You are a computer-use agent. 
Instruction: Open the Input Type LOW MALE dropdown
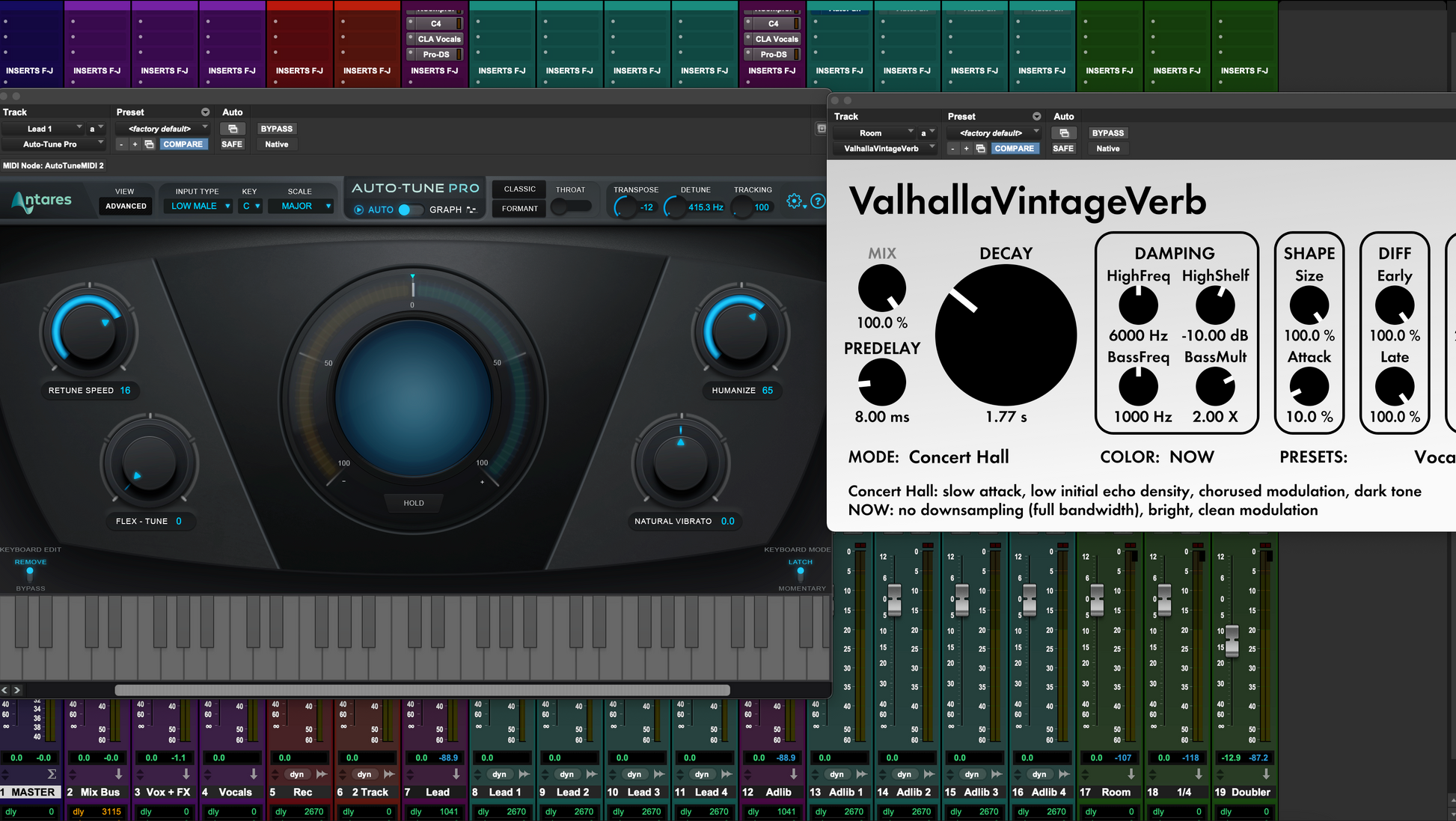[x=199, y=206]
